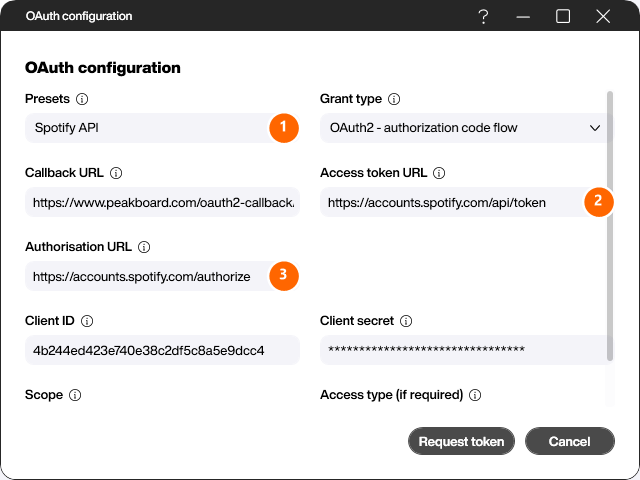Screen dimensions: 640x480
Task: Click the Client secret info icon
Action: point(406,321)
